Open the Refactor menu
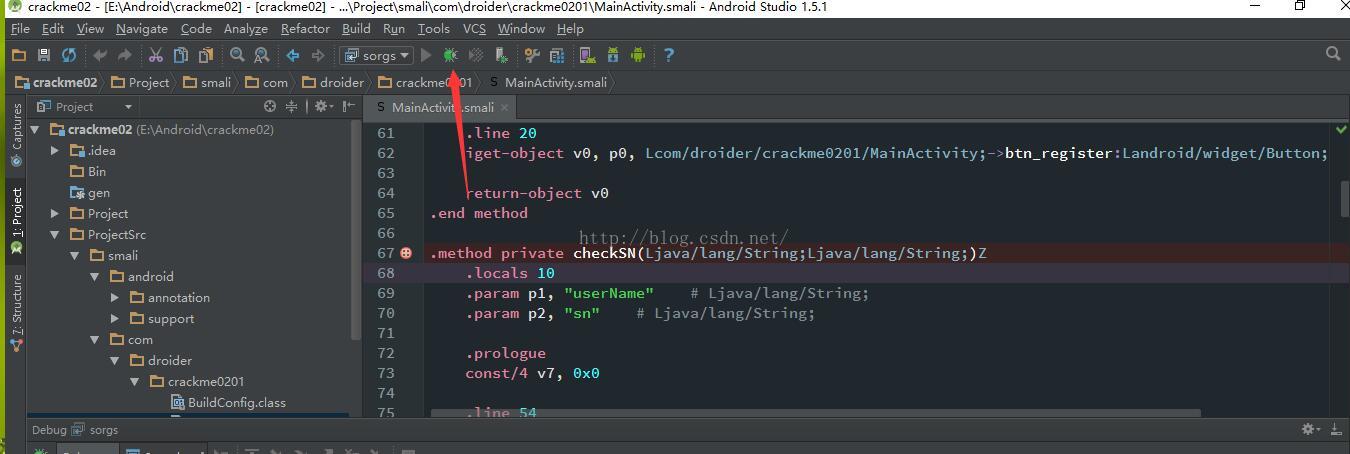 point(305,29)
